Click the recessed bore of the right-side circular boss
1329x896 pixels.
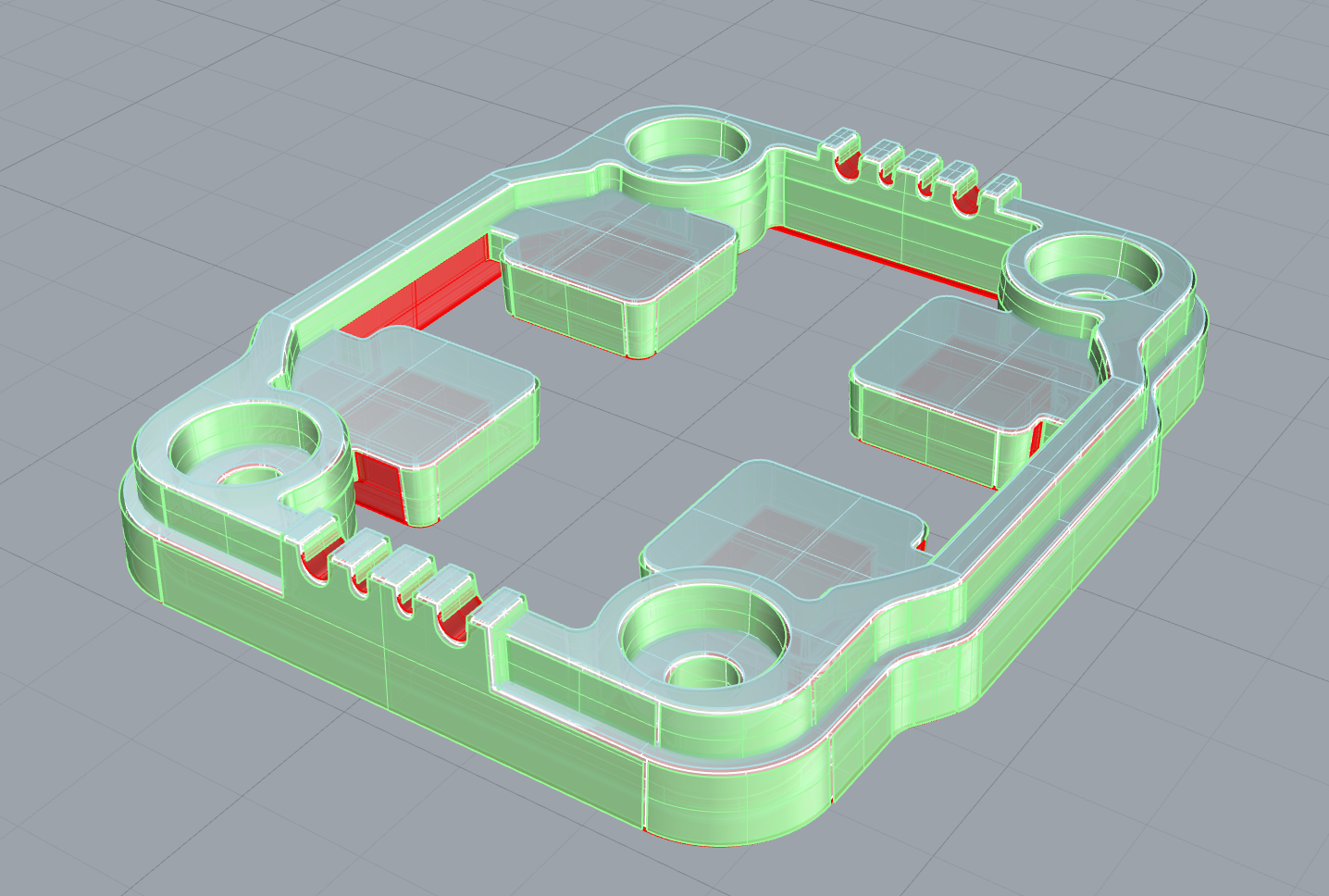[x=1092, y=268]
